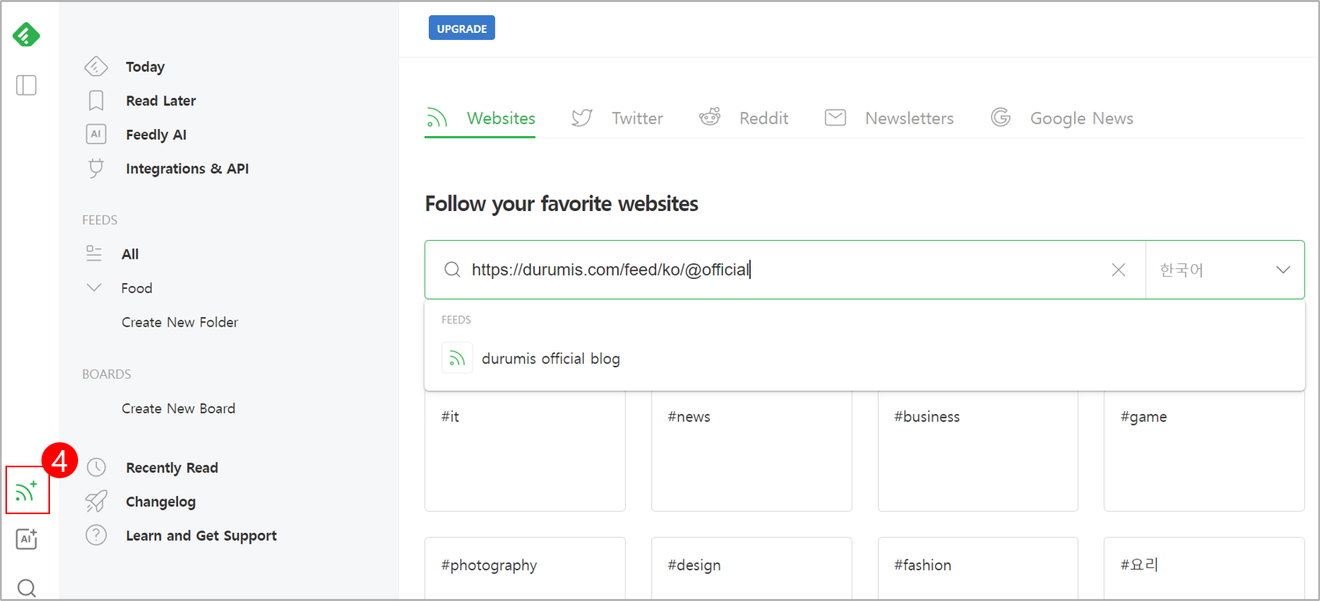Open the #photography topic card
1320x601 pixels.
click(x=525, y=569)
